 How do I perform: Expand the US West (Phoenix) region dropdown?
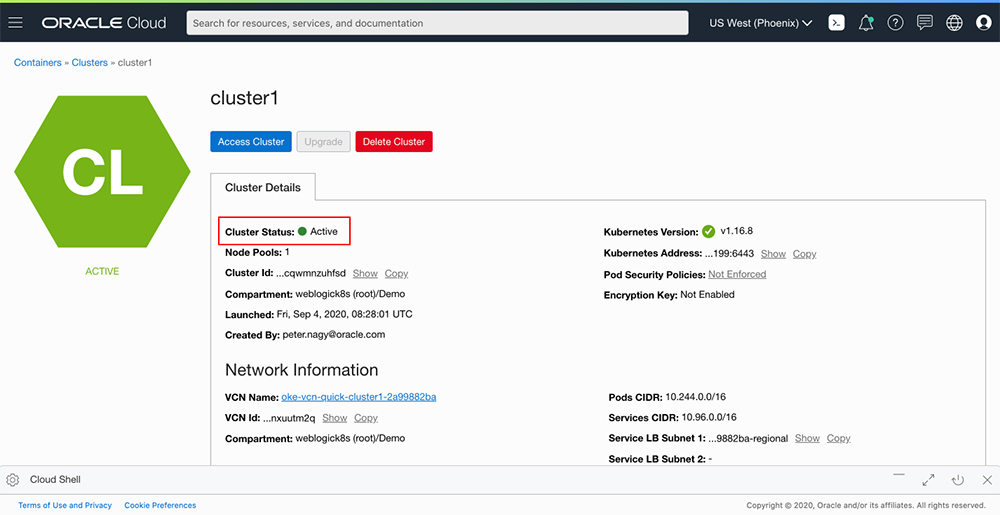(760, 23)
